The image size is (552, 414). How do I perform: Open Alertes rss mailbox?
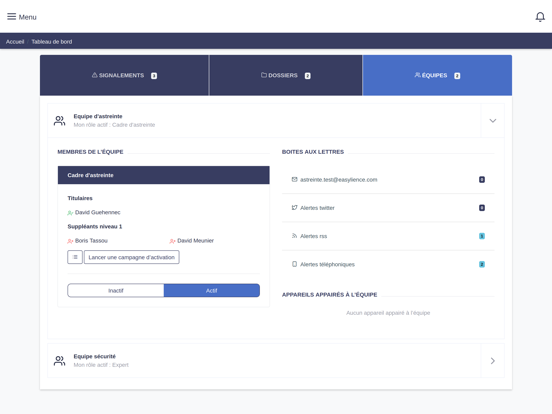coord(388,236)
